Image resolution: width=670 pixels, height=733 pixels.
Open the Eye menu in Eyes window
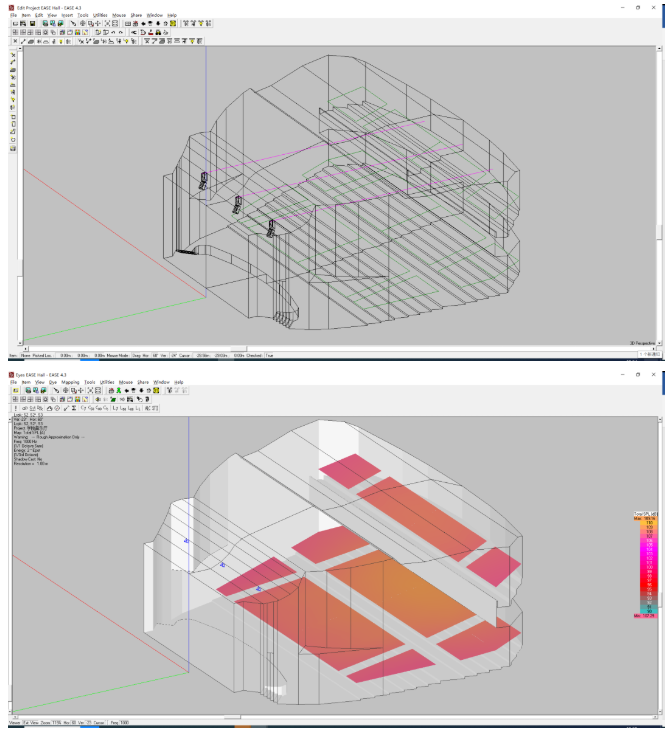coord(51,382)
